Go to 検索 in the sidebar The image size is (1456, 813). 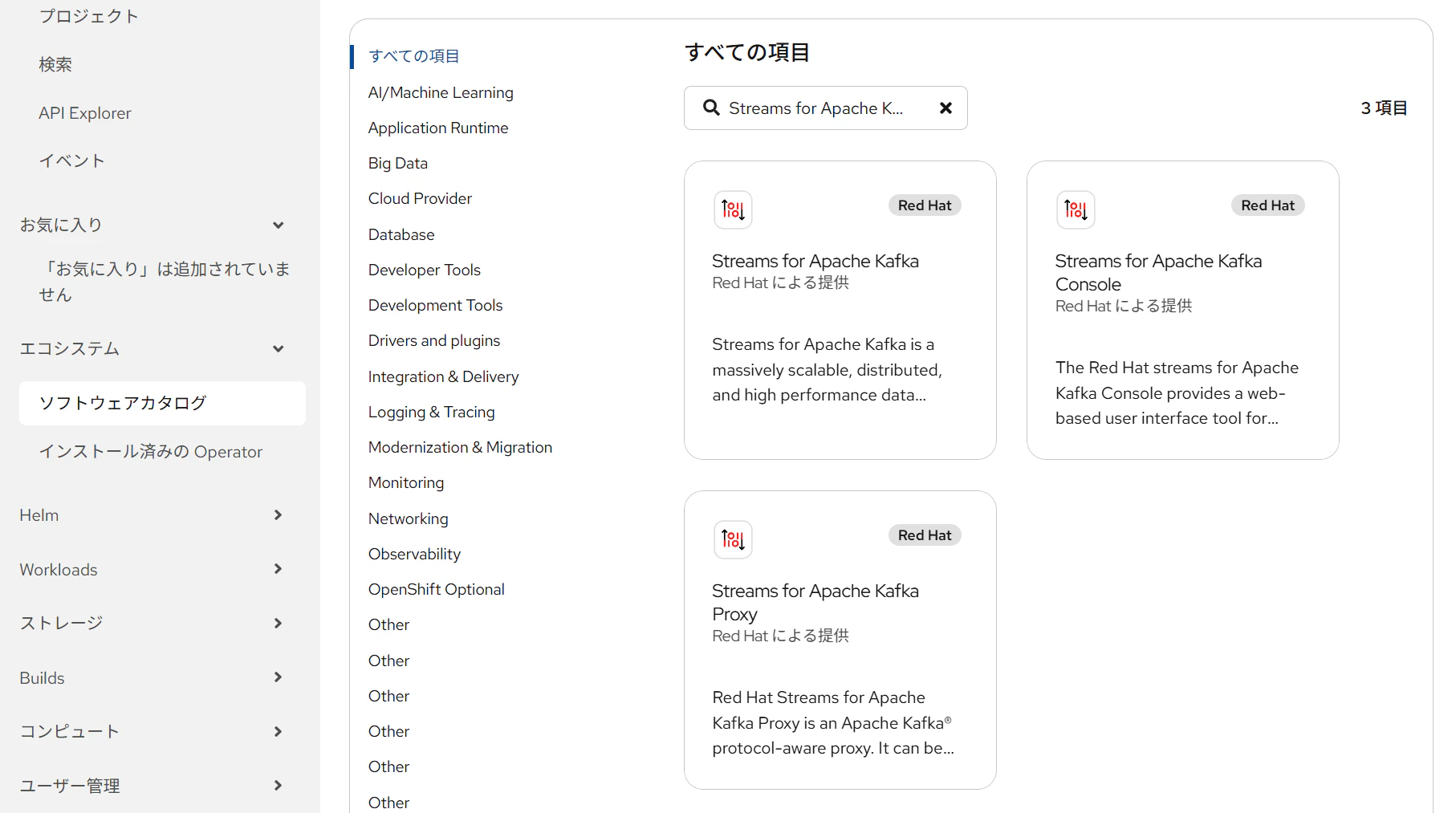(x=55, y=64)
